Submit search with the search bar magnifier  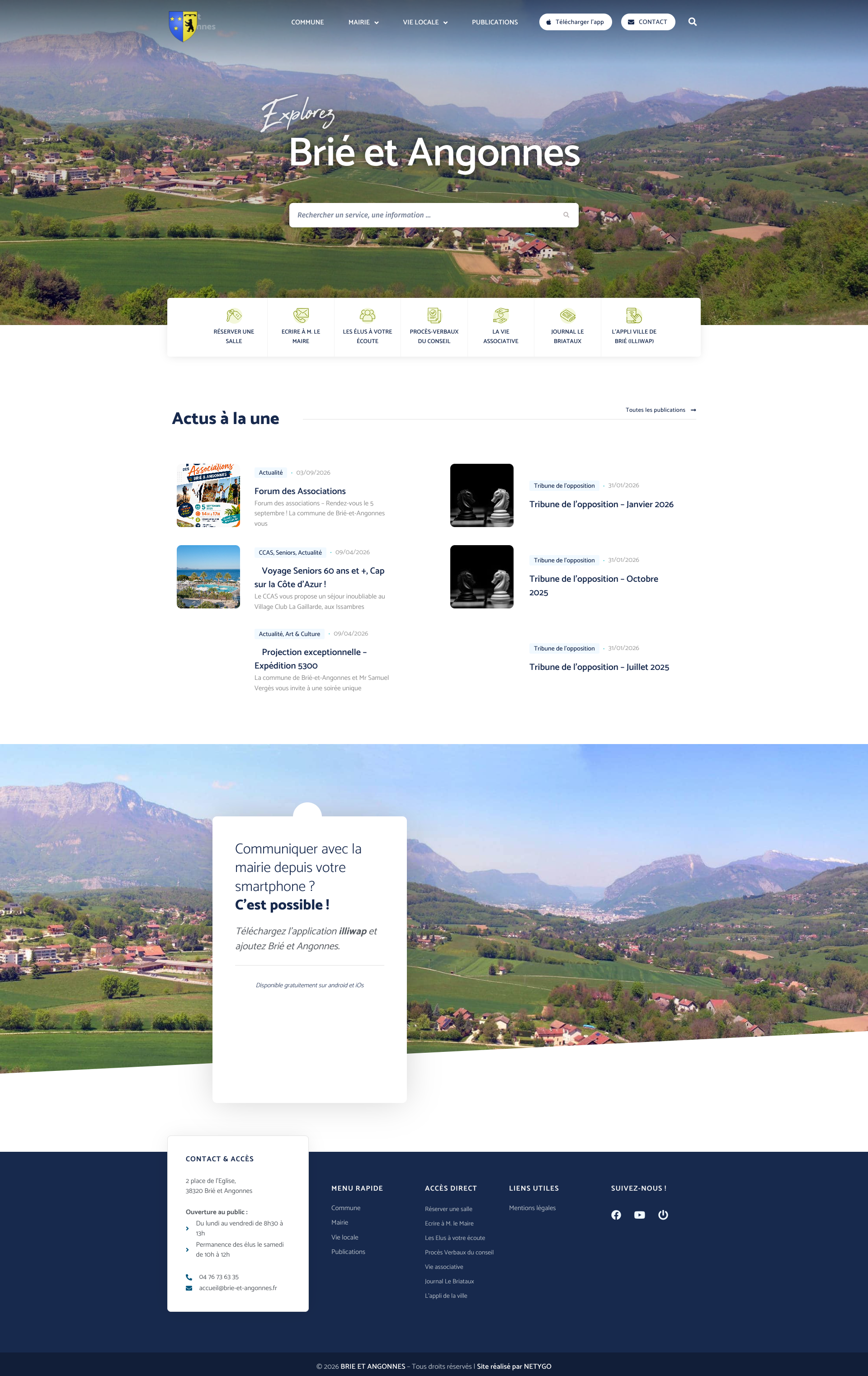[x=566, y=215]
